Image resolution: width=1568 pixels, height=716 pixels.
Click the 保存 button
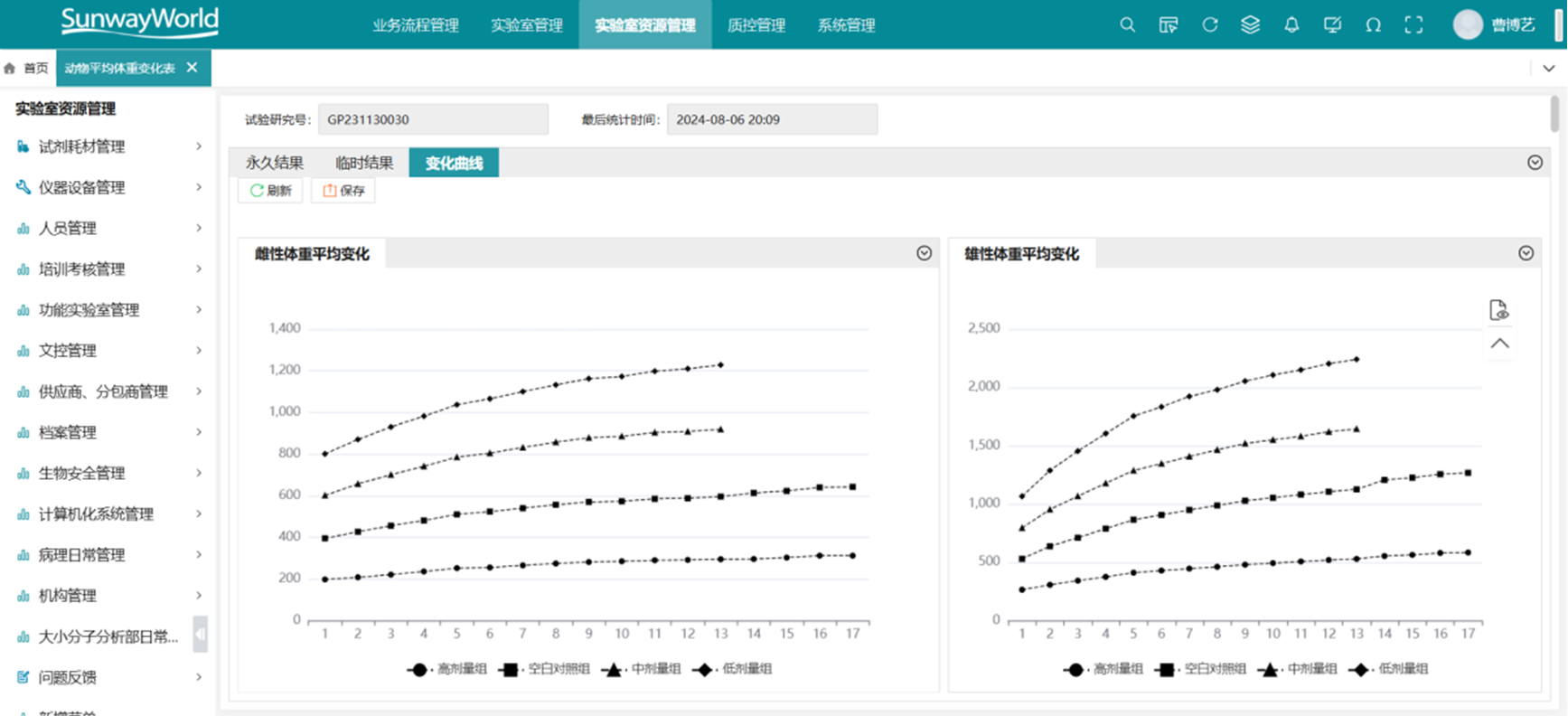tap(343, 191)
